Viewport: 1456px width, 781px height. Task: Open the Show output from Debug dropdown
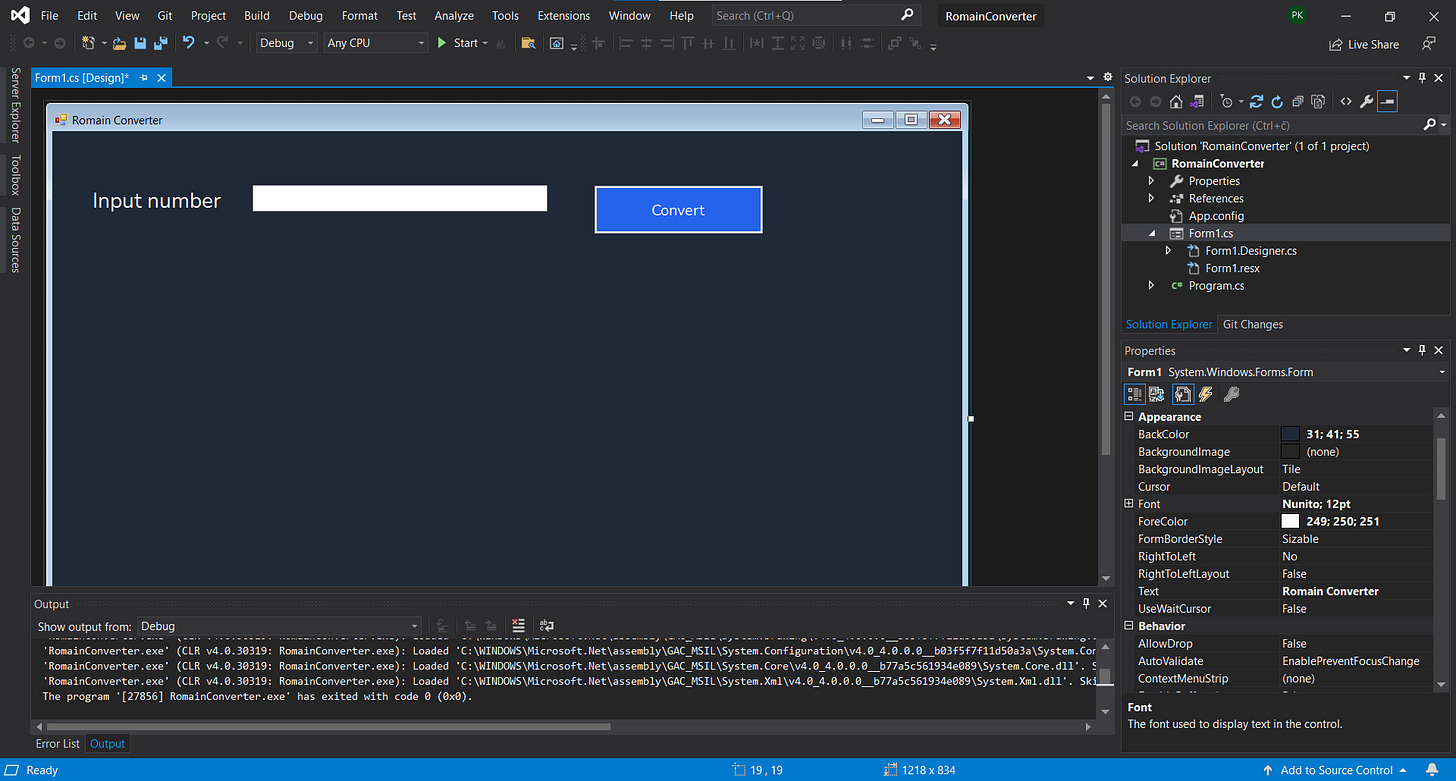[x=278, y=626]
